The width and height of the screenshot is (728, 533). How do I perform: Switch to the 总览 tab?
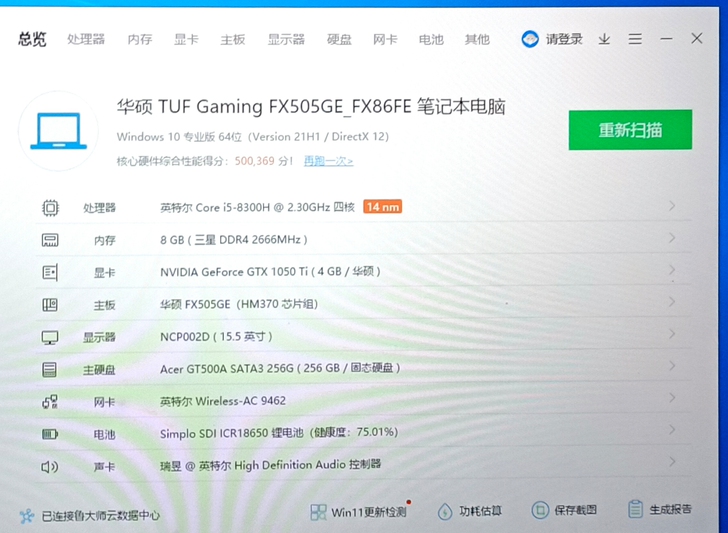32,39
